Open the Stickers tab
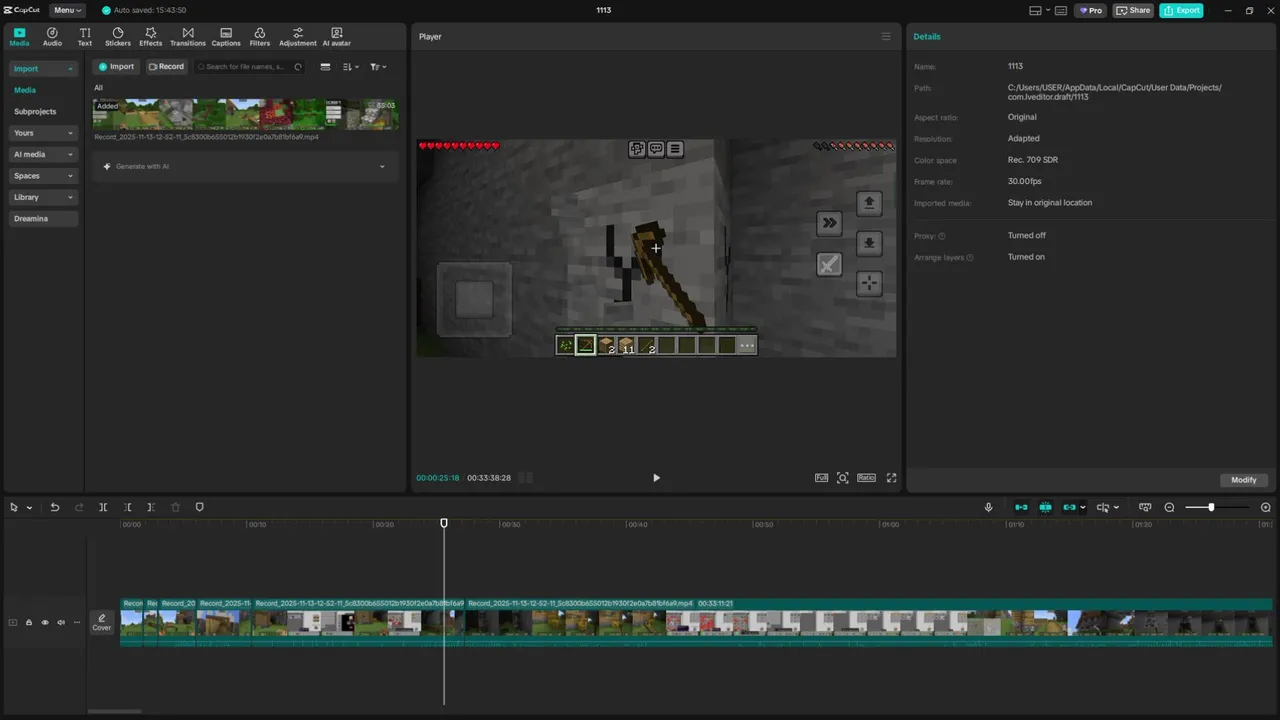Screen dimensions: 1280x720 (x=118, y=37)
